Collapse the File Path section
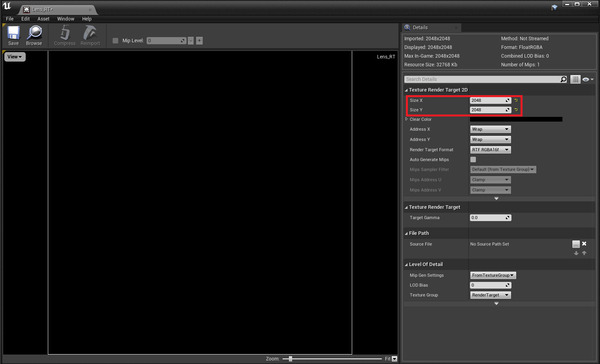The width and height of the screenshot is (600, 364). (406, 233)
